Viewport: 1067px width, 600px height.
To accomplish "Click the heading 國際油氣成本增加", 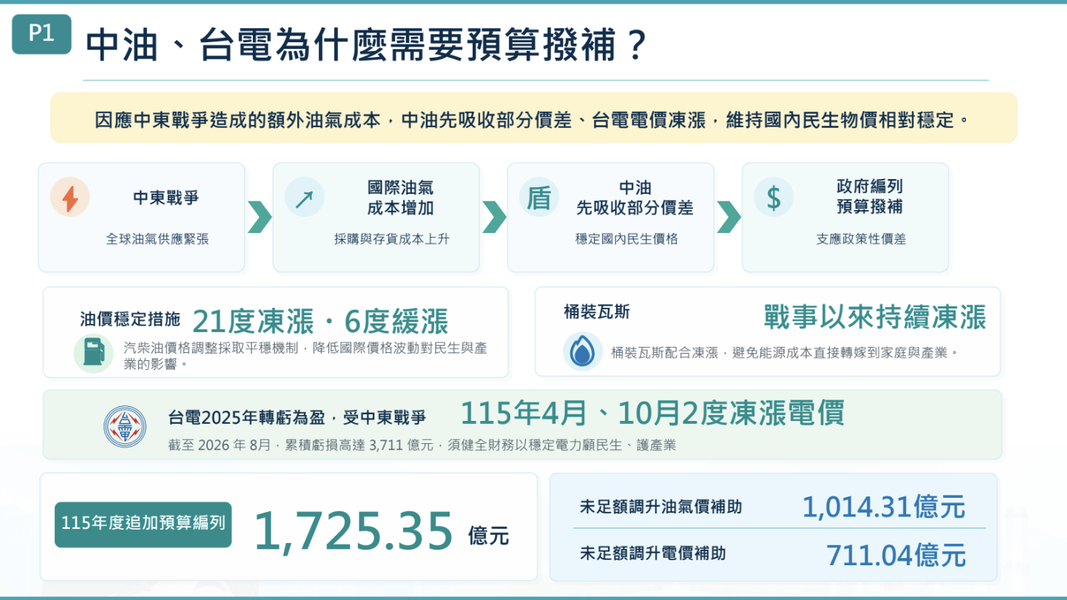I will pos(400,197).
